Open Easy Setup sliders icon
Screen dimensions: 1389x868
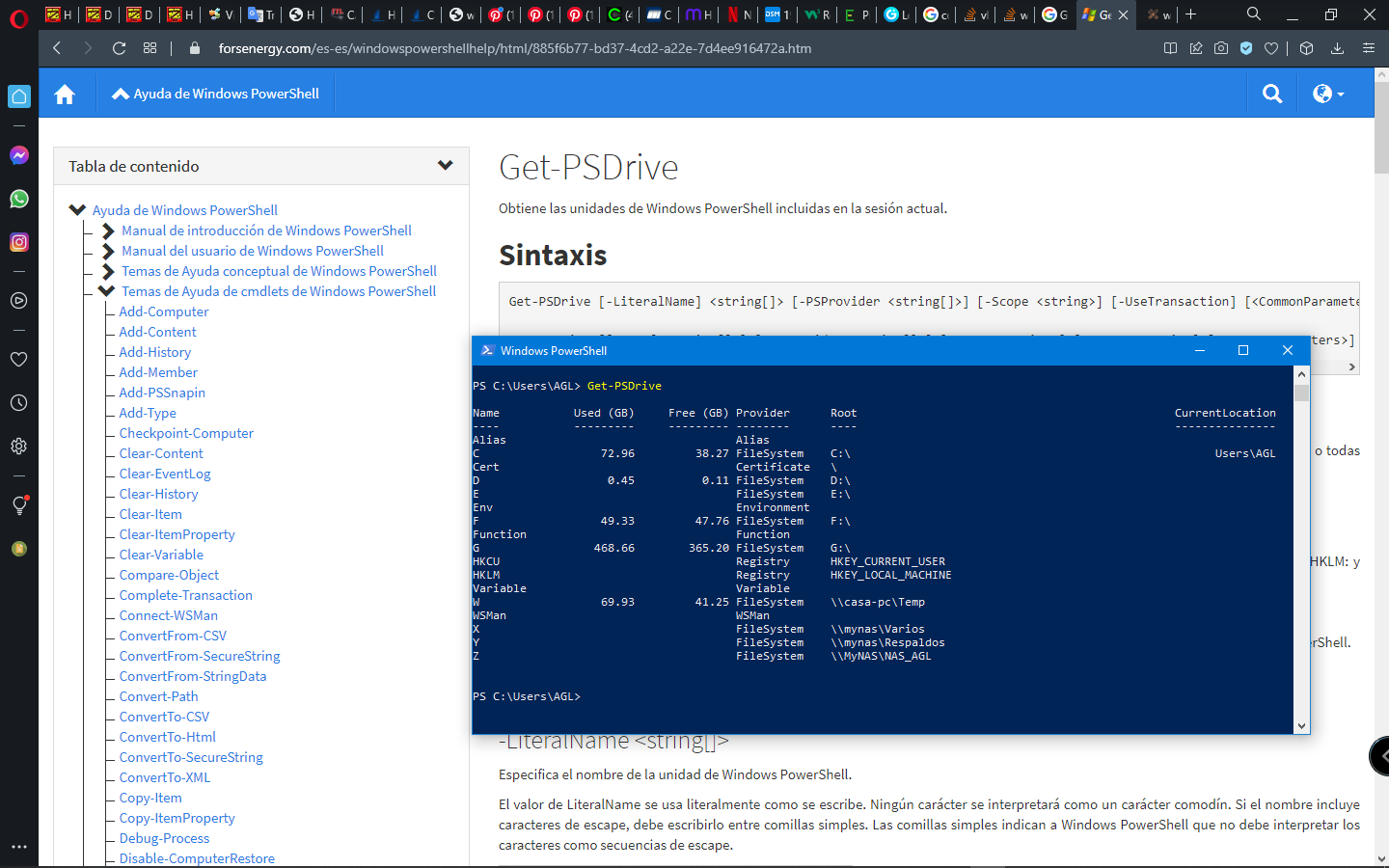click(x=1368, y=48)
